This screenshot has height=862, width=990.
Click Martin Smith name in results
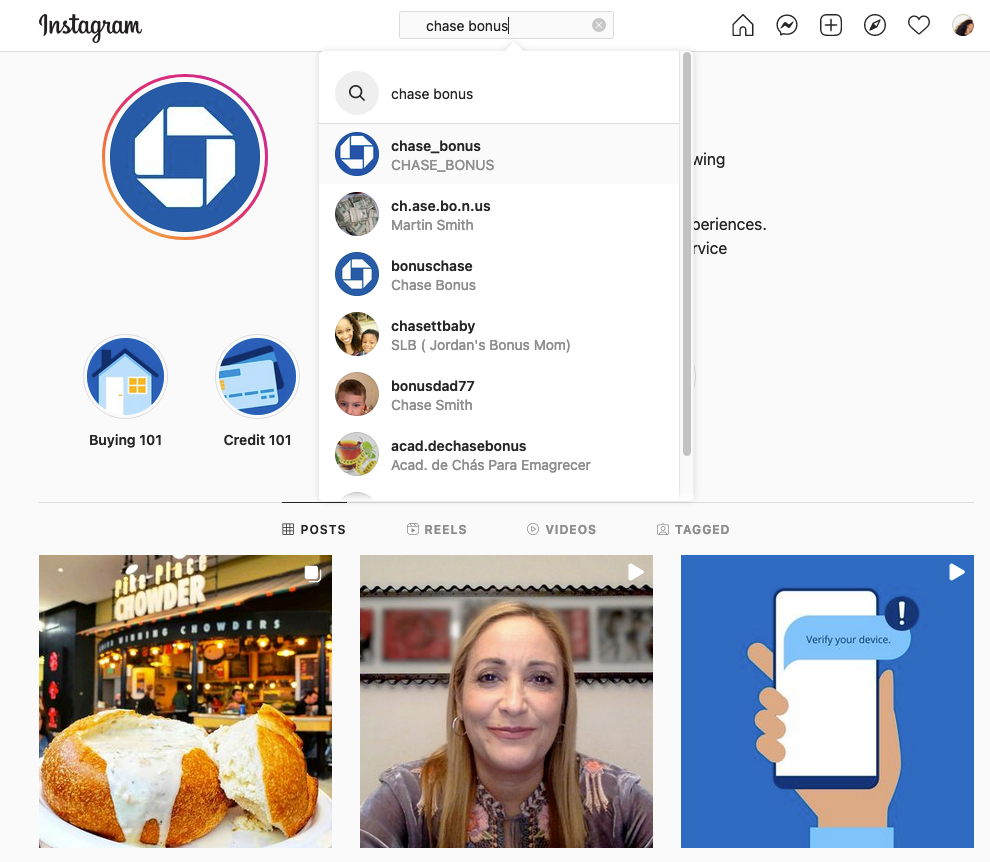click(x=432, y=225)
